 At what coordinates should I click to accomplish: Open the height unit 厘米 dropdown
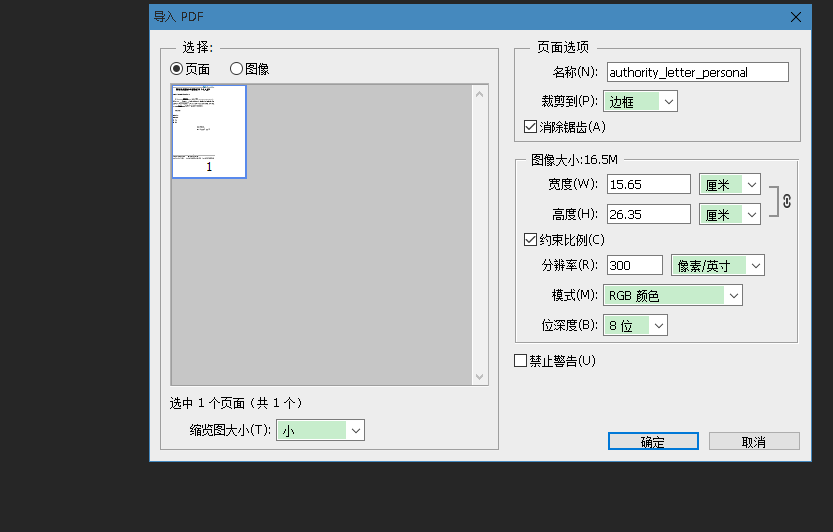[x=730, y=214]
